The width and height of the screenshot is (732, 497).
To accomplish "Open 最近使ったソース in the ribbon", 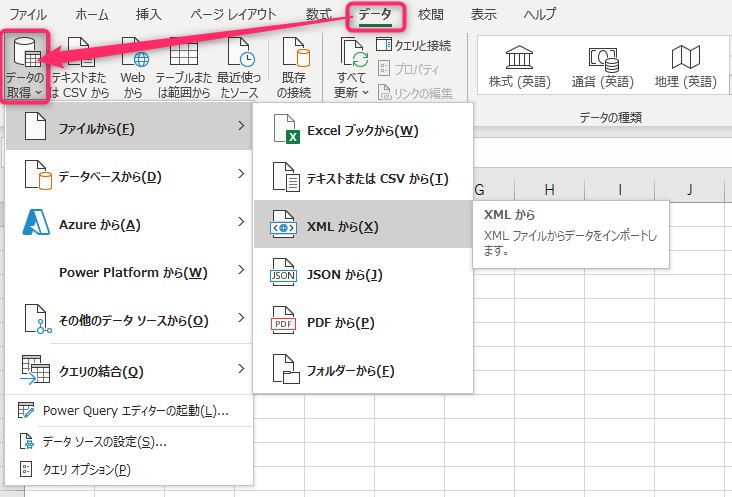I will pos(239,67).
